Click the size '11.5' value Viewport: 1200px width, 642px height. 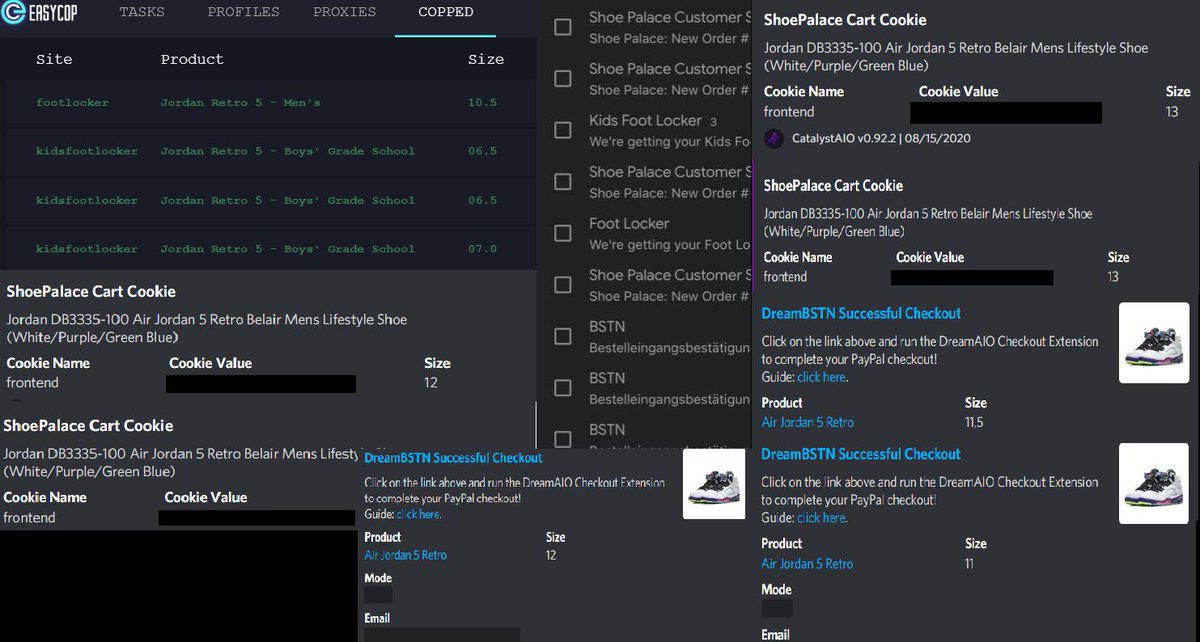click(x=974, y=422)
